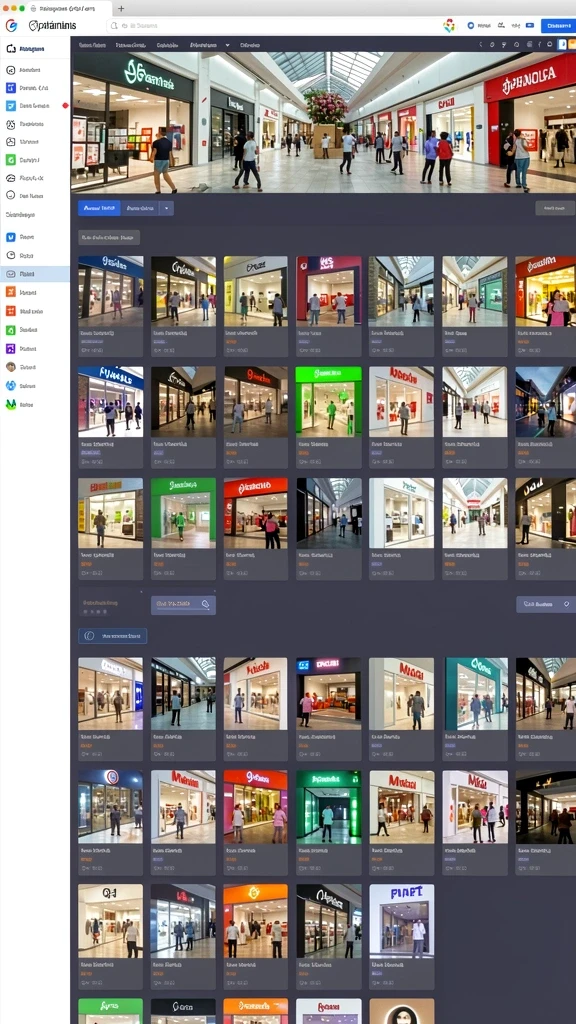This screenshot has height=1024, width=576.
Task: Expand the dropdown arrow in the dark menu bar
Action: (227, 45)
